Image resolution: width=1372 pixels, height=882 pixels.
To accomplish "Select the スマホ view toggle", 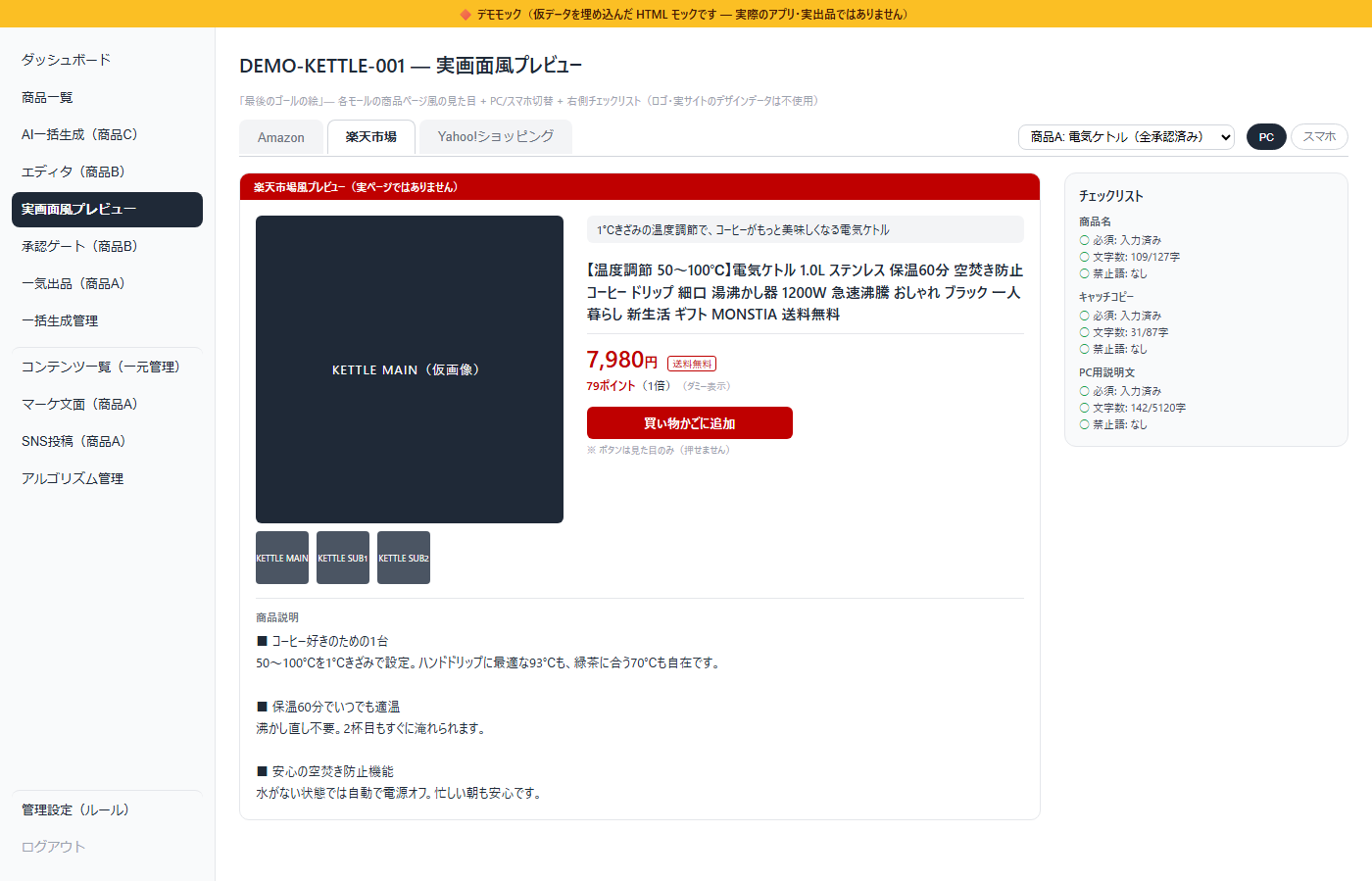I will pos(1319,137).
